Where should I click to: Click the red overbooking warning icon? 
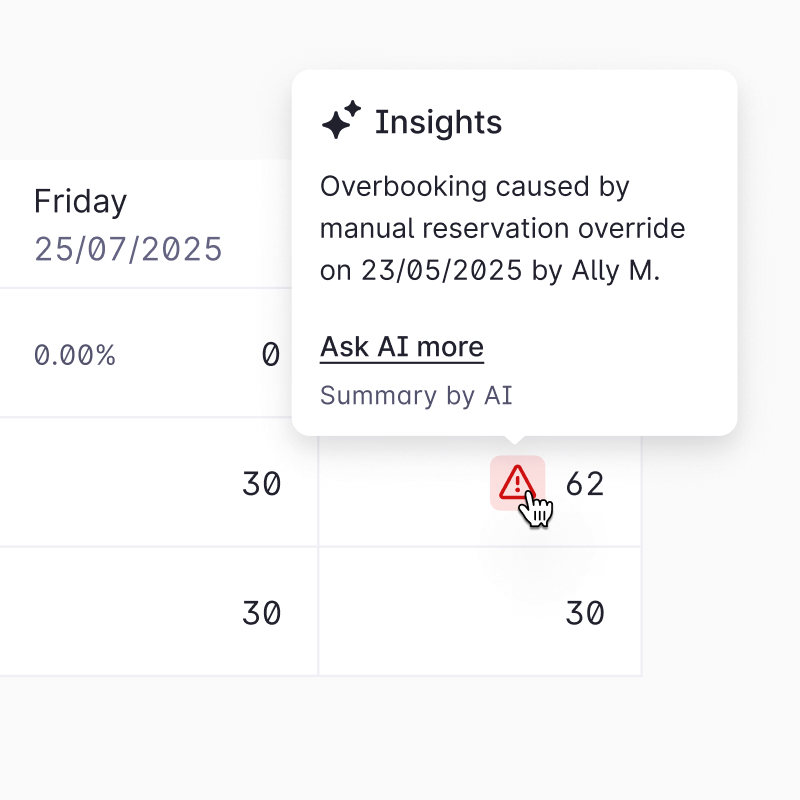point(516,482)
